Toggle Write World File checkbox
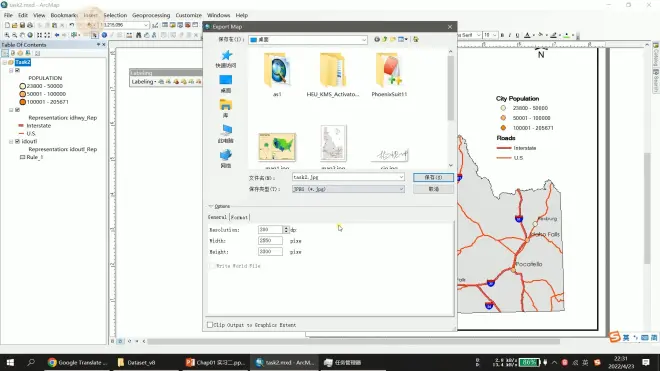This screenshot has height=371, width=660. (x=212, y=266)
